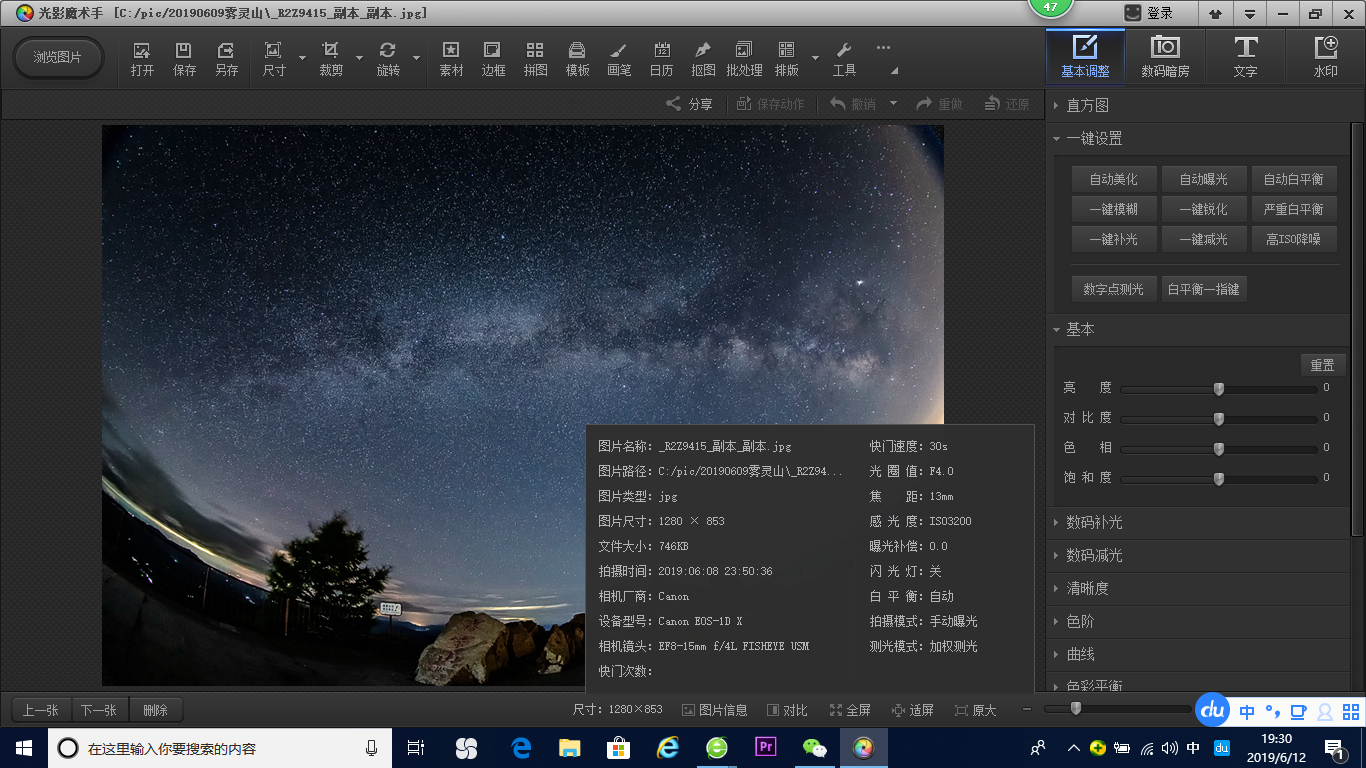Click the 重置 (Reset) button
This screenshot has width=1366, height=768.
(1322, 365)
